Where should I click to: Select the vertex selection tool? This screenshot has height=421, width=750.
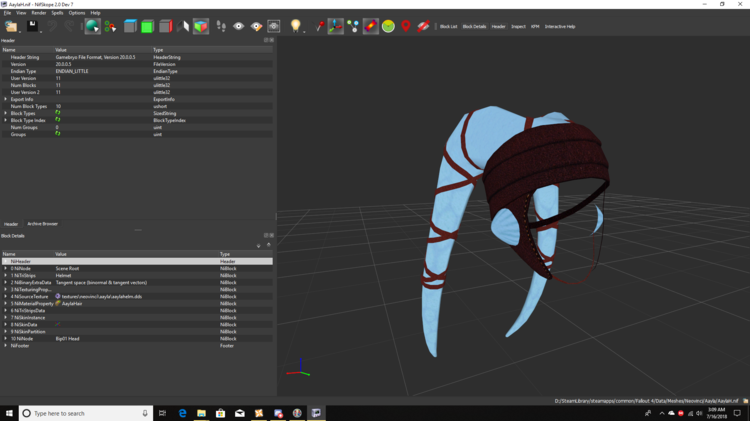tap(110, 26)
